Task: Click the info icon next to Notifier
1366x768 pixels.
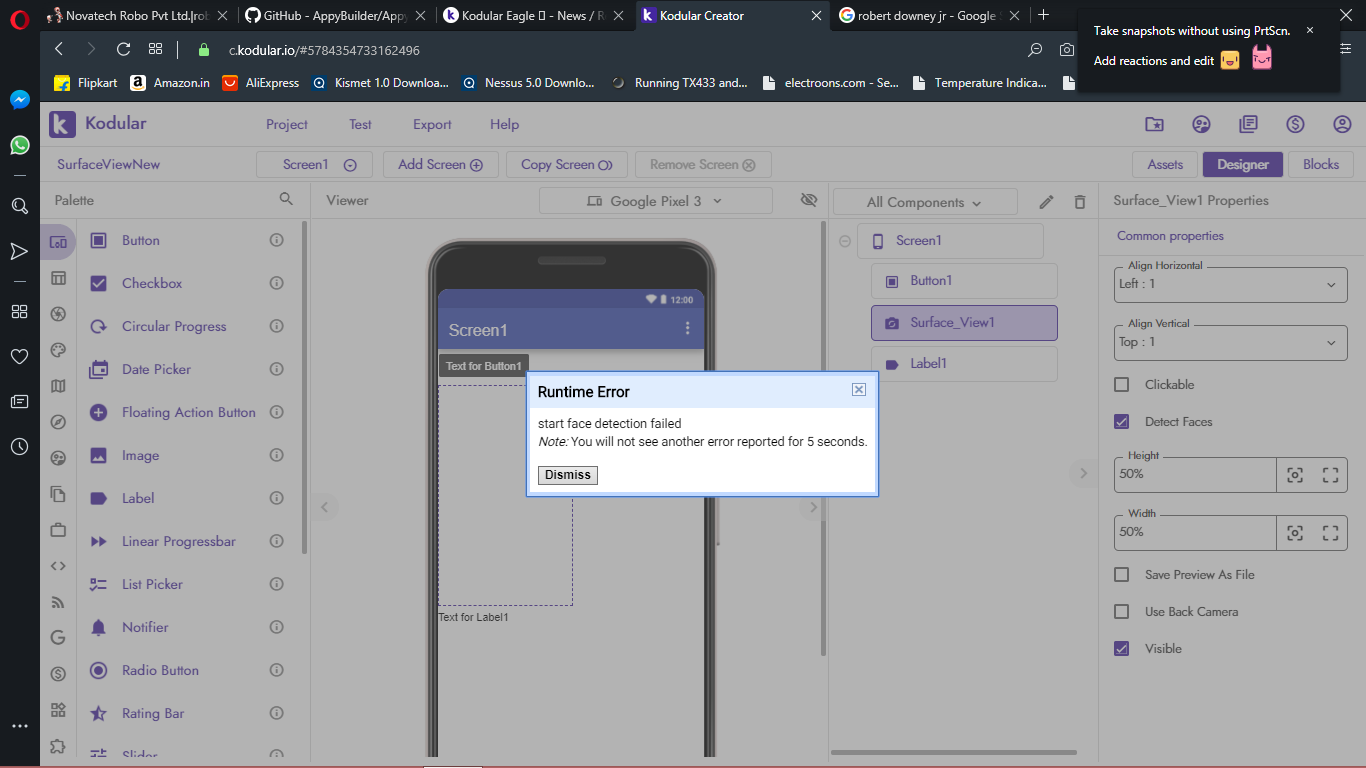Action: [277, 627]
